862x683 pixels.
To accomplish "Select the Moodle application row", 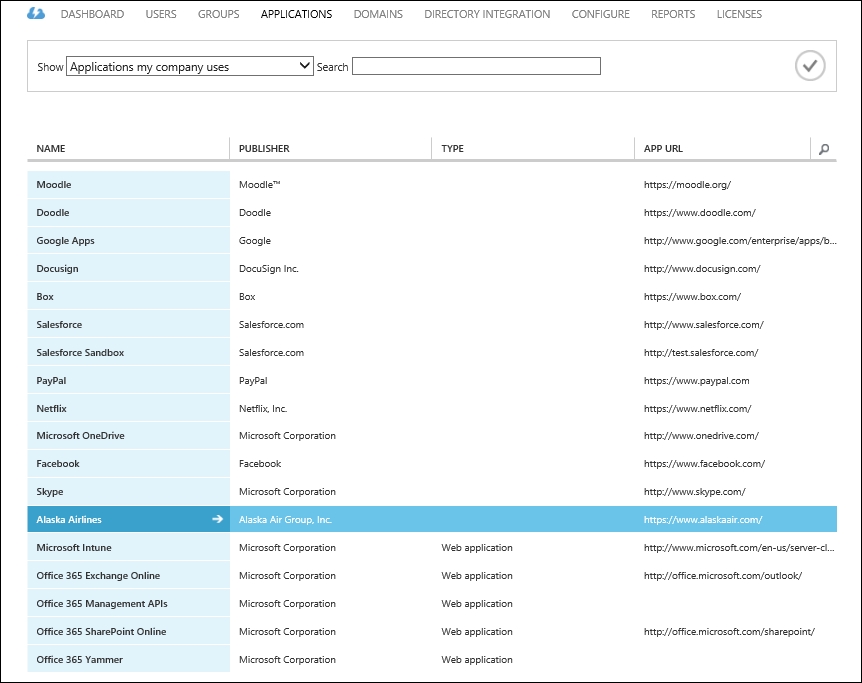I will click(x=432, y=185).
